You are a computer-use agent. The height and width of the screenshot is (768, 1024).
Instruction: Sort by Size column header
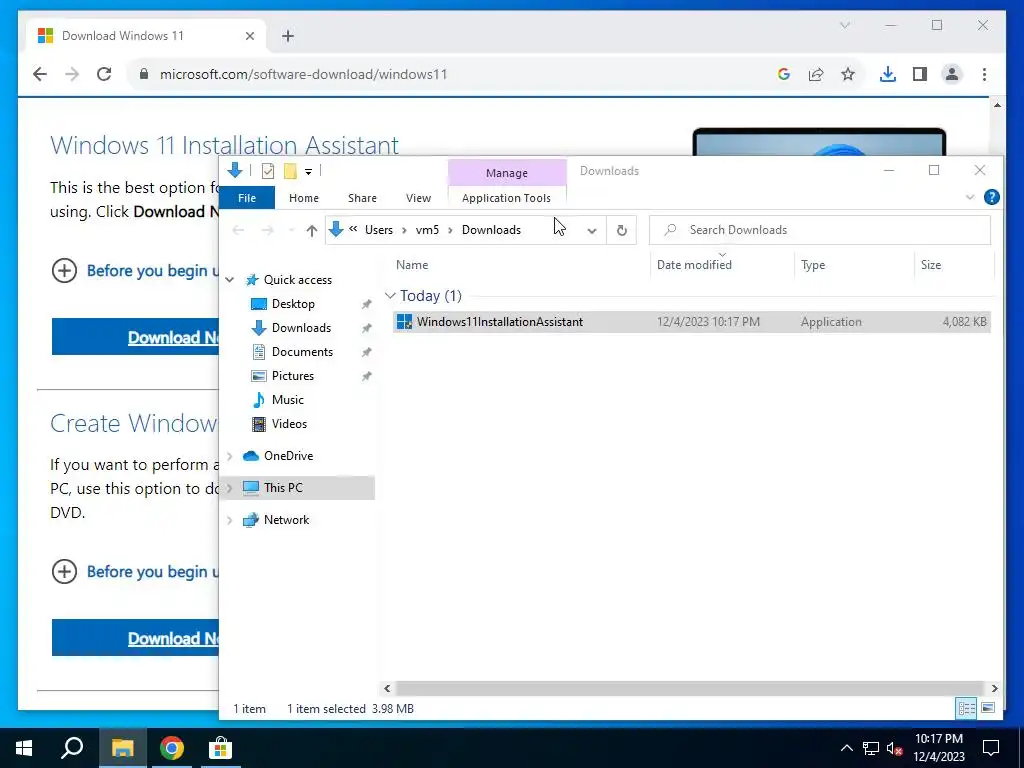[953, 265]
